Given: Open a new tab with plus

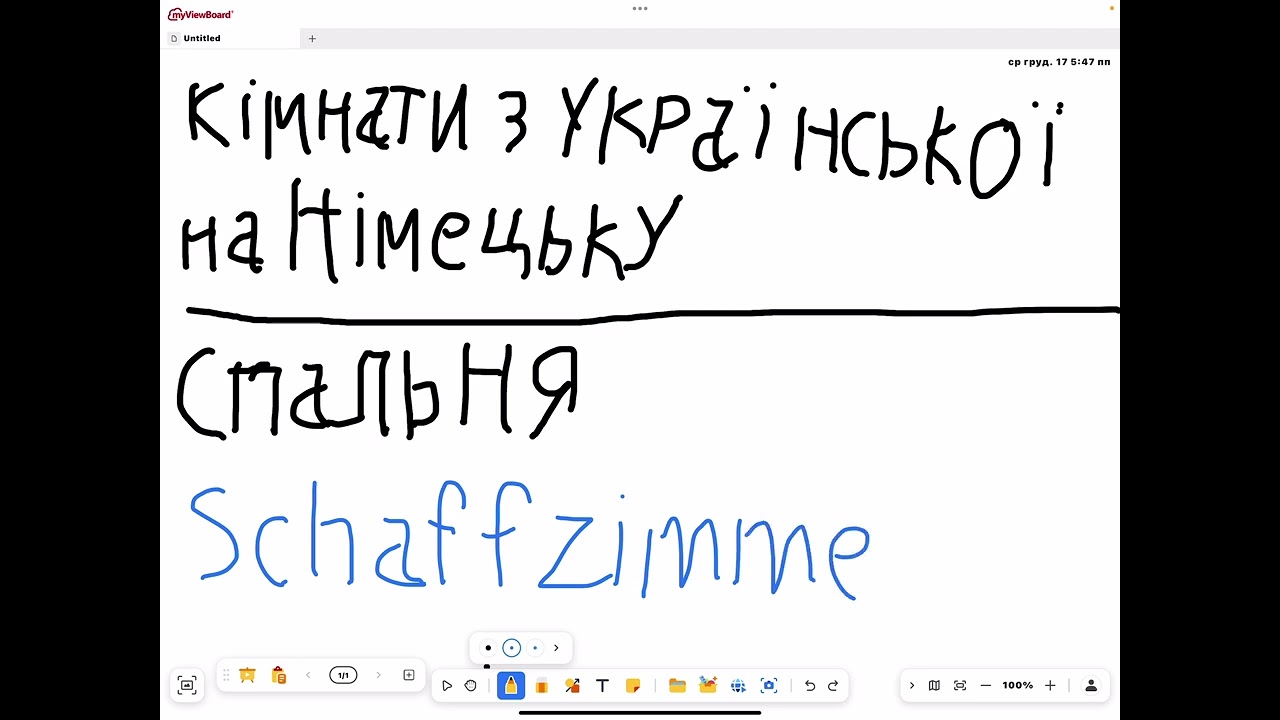Looking at the screenshot, I should (x=312, y=38).
